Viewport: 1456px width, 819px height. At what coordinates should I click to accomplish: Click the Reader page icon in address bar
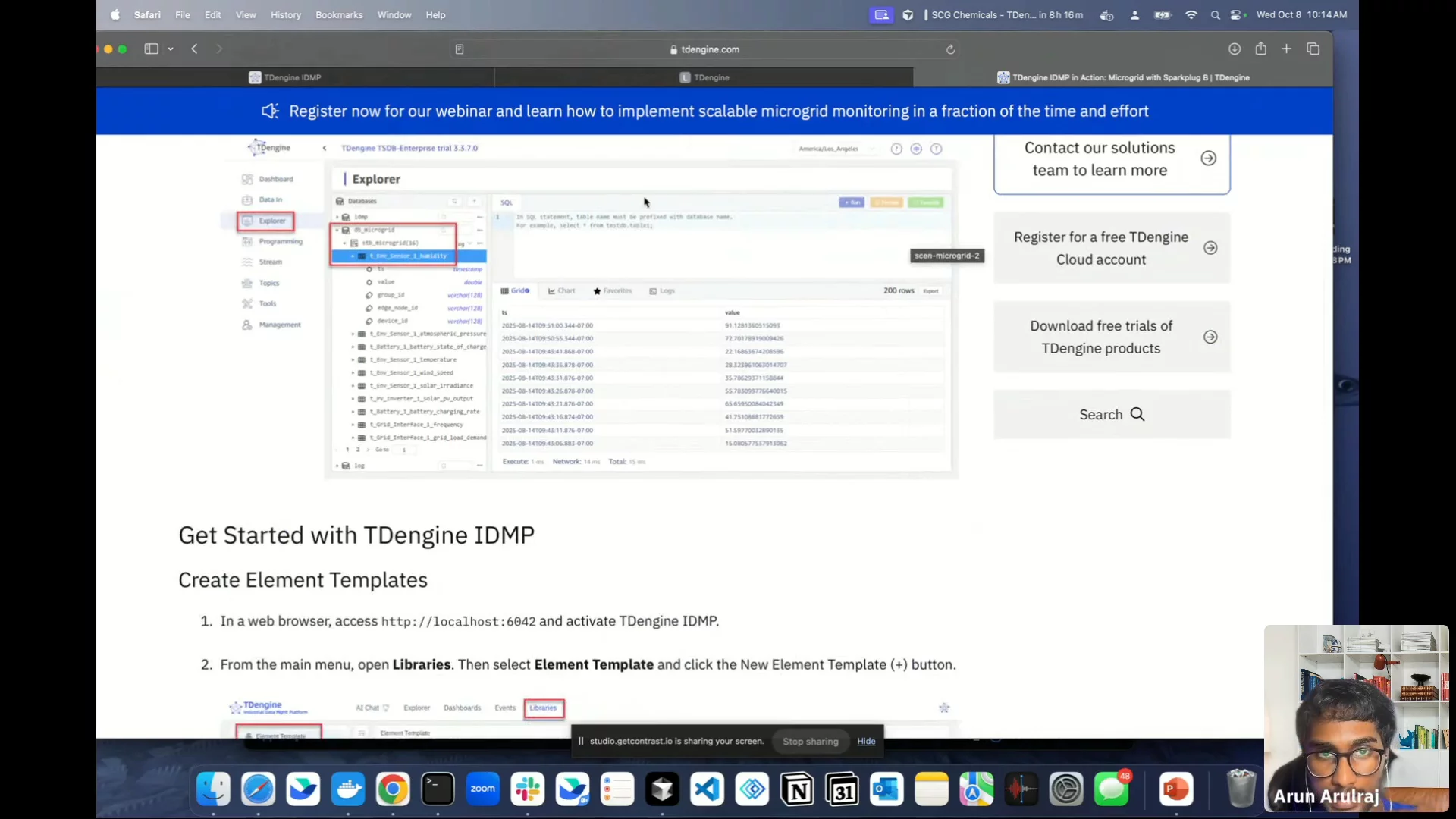click(x=459, y=49)
